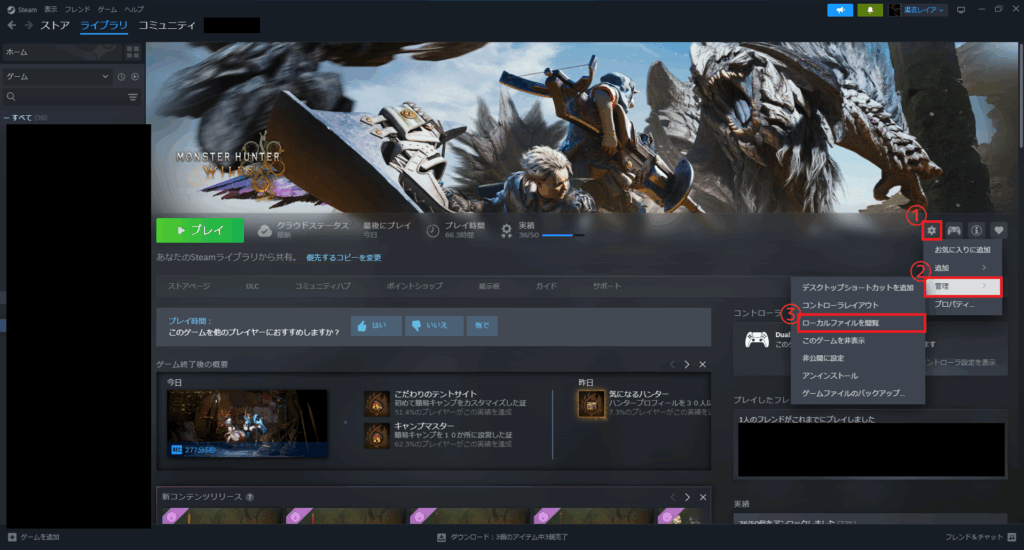Click the ポイントショップ link
The image size is (1024, 550).
click(x=414, y=286)
